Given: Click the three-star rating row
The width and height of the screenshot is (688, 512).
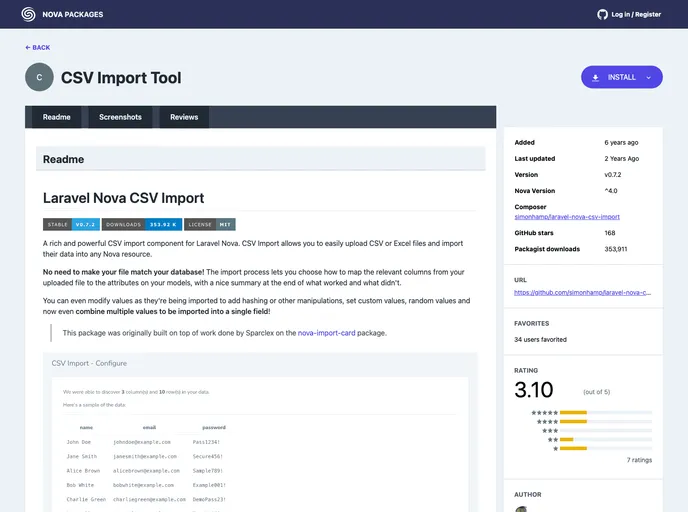Looking at the screenshot, I should [597, 430].
